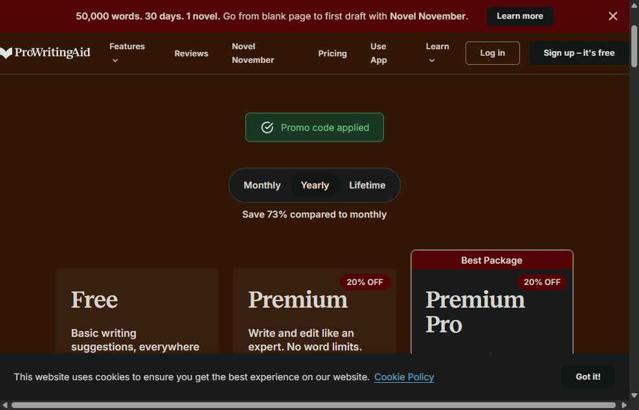Open the Cookie Policy link
This screenshot has height=410, width=639.
pos(404,377)
